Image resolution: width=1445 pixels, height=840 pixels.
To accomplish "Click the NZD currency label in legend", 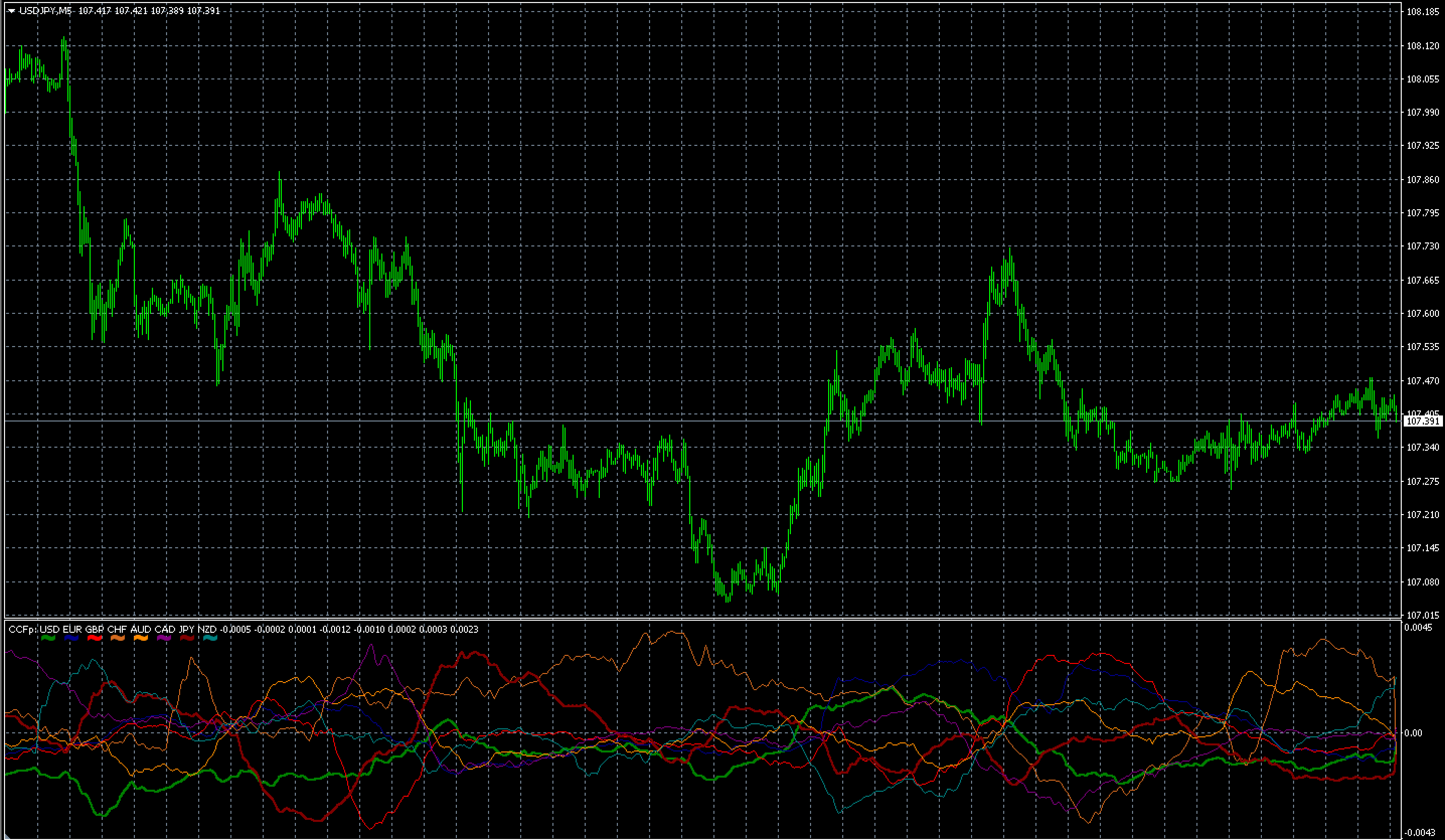I will click(207, 629).
